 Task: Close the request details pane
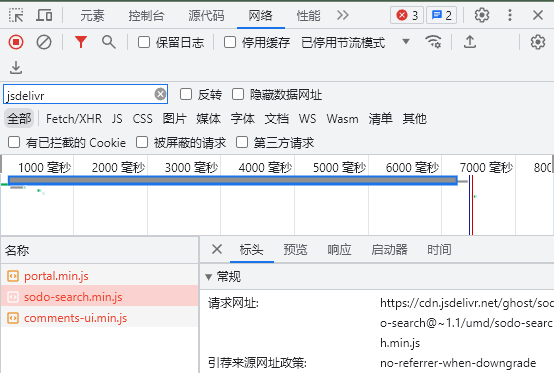(217, 249)
